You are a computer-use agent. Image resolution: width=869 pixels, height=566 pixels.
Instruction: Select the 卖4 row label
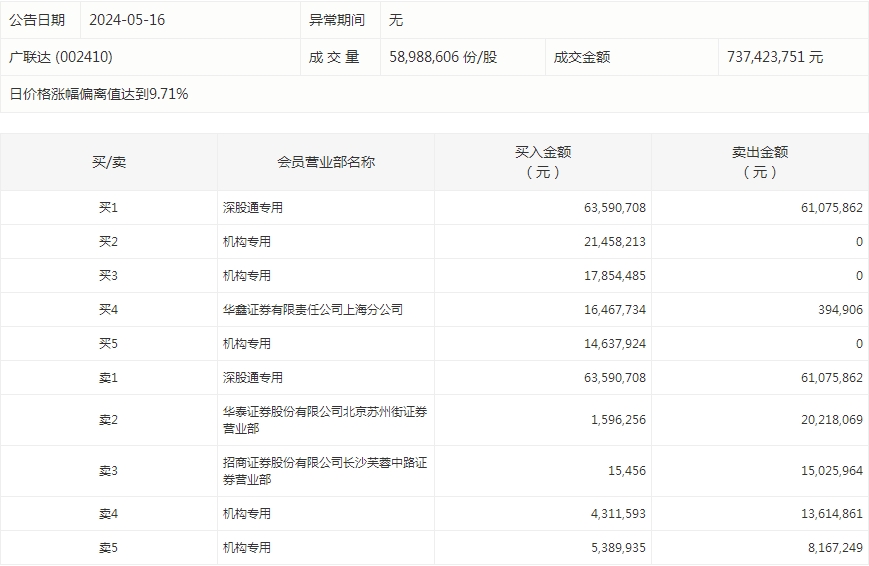coord(109,514)
